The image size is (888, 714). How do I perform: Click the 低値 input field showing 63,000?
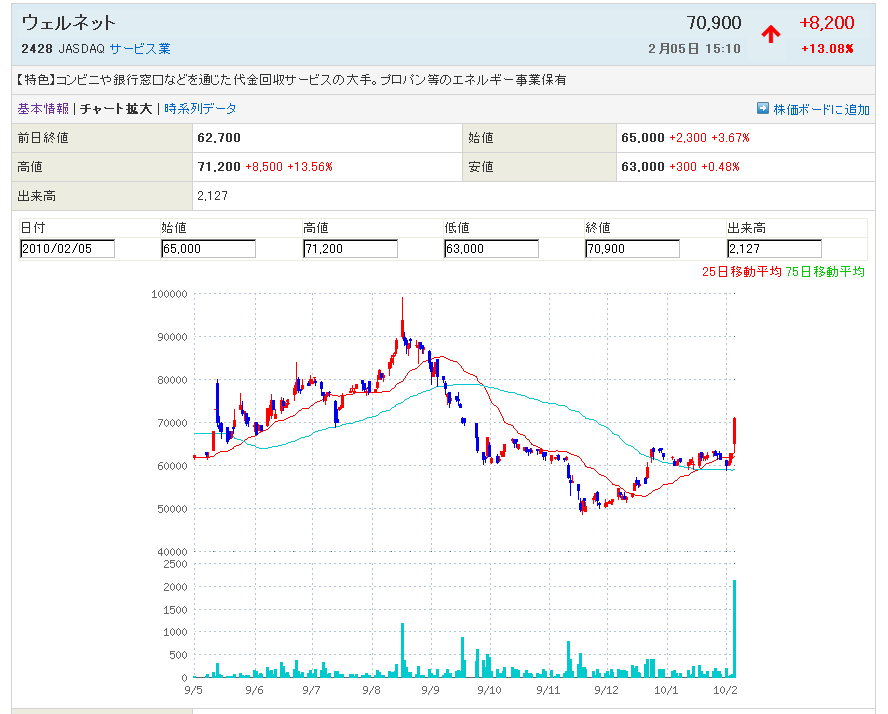(x=491, y=249)
